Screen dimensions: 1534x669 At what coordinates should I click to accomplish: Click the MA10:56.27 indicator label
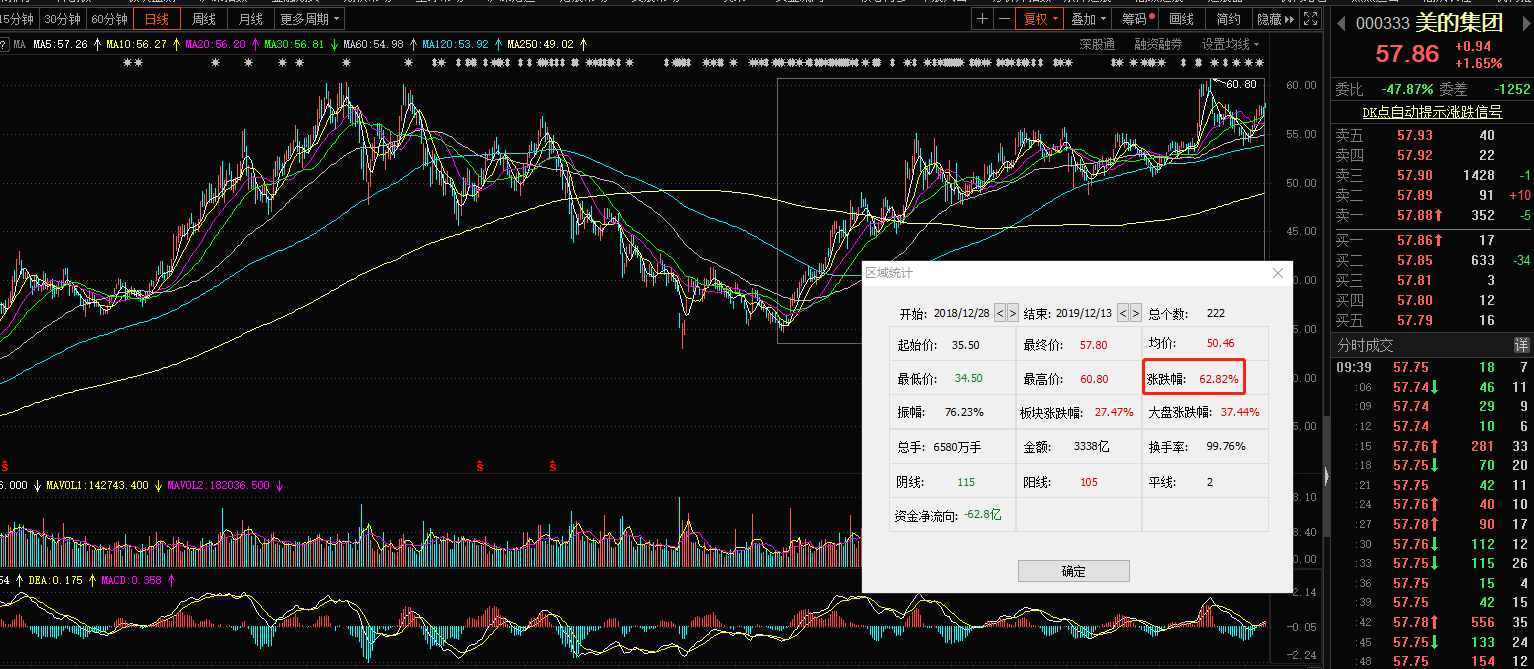point(138,44)
